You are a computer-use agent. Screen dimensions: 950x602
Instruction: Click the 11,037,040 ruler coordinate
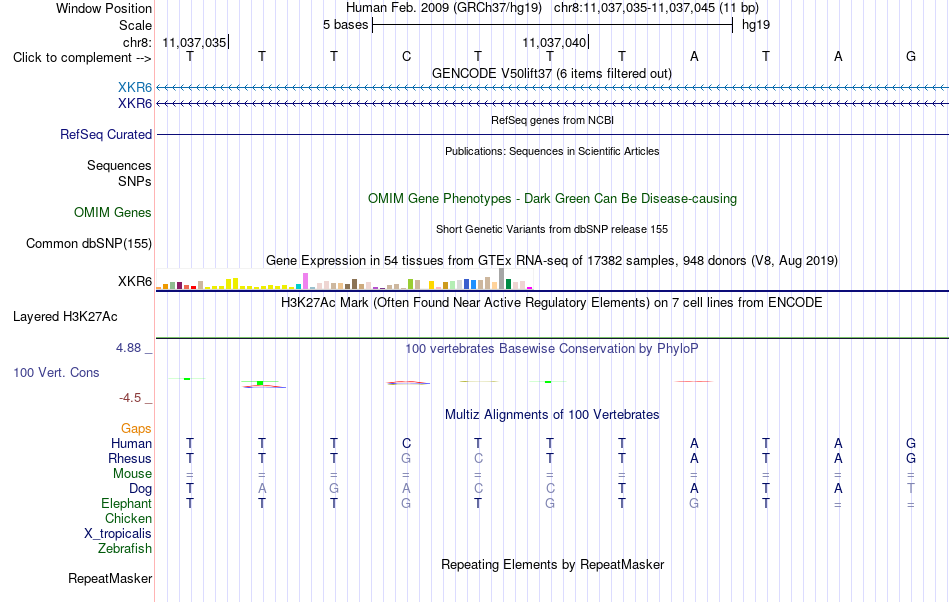[x=554, y=42]
